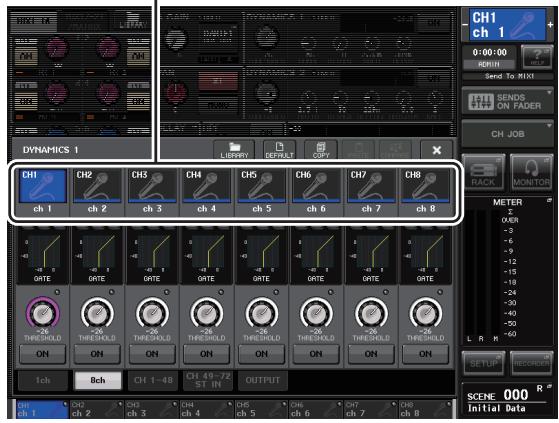559x423 pixels.
Task: Select the ch 8 THRESHOLD knob
Action: tap(425, 314)
